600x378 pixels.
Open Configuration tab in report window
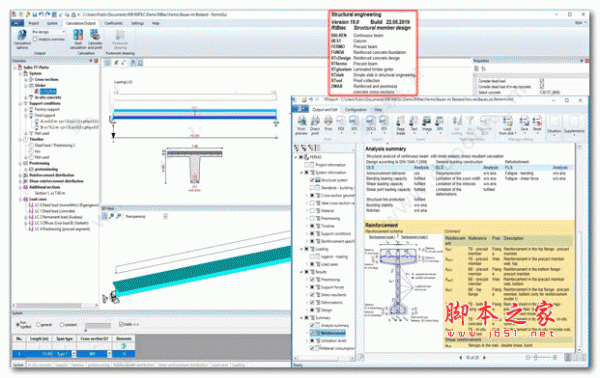click(x=355, y=109)
